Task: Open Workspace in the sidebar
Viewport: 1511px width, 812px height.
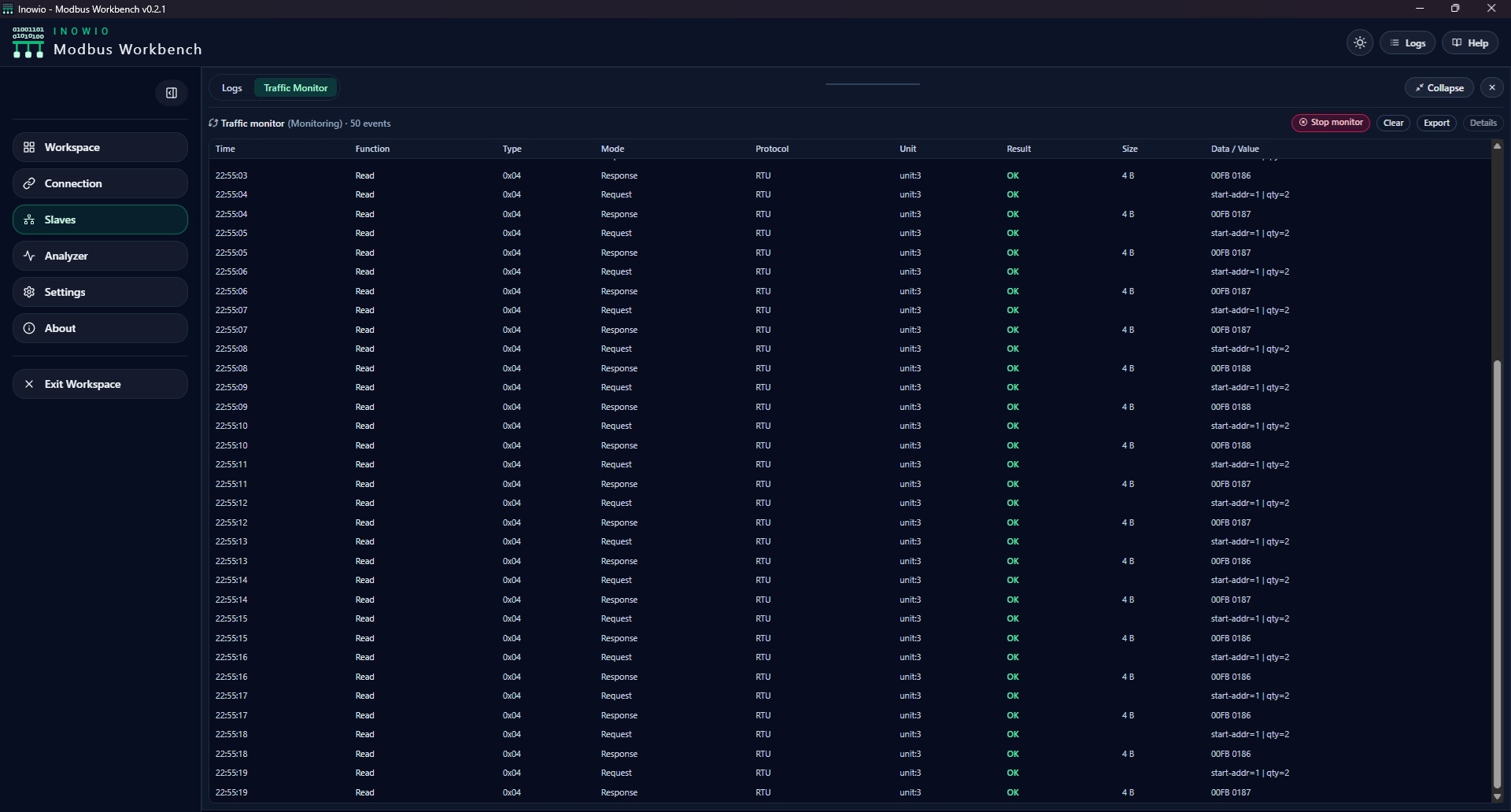Action: (x=100, y=147)
